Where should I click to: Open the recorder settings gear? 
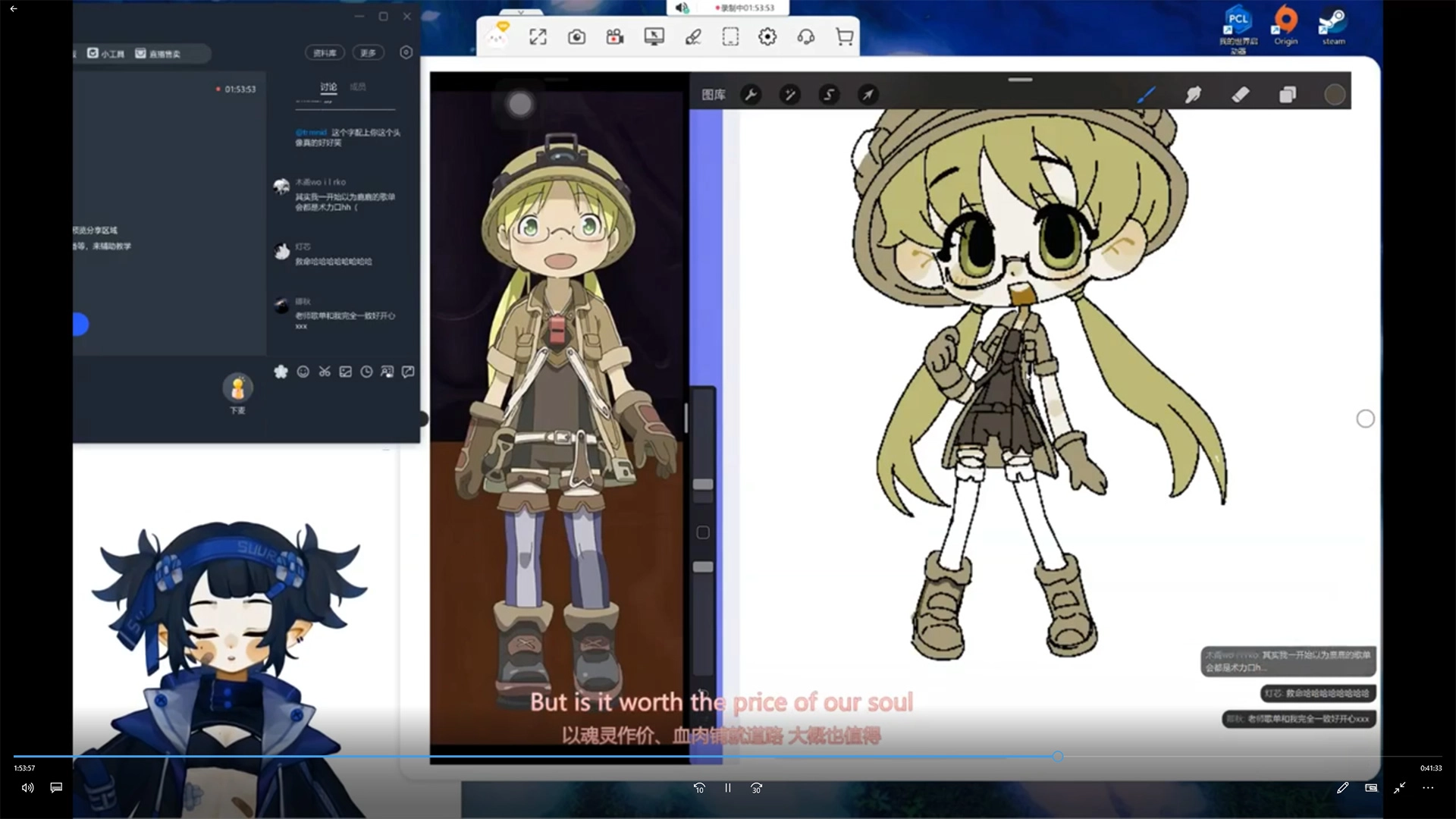pyautogui.click(x=767, y=37)
